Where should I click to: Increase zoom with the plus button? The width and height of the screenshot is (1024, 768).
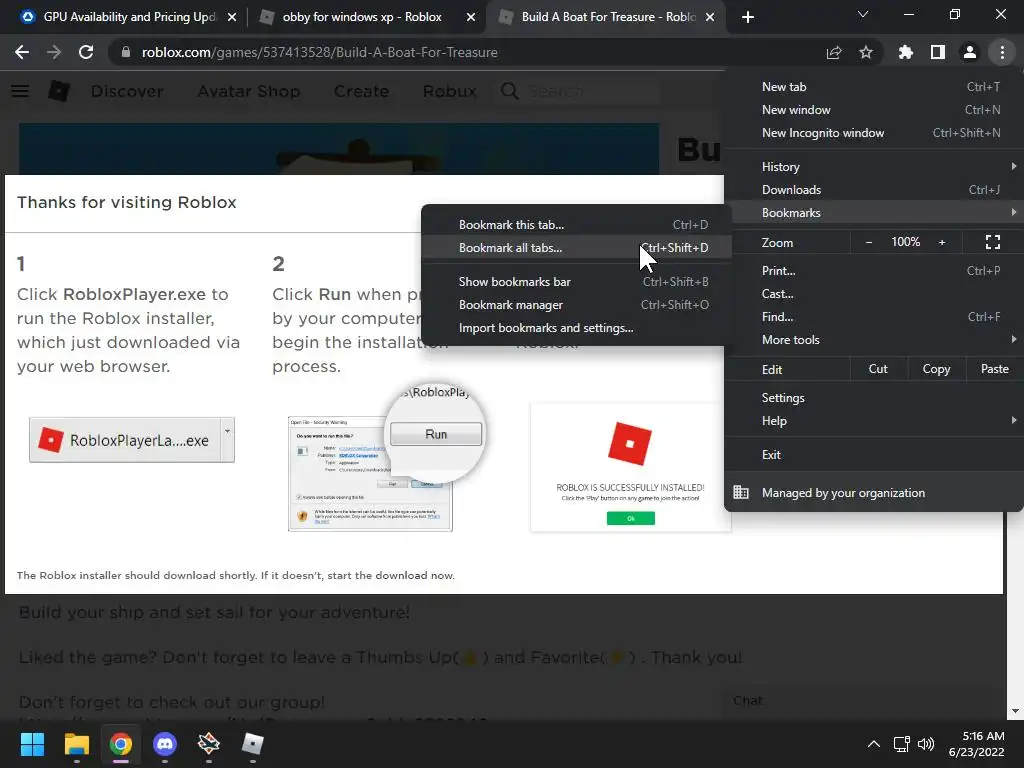coord(942,242)
